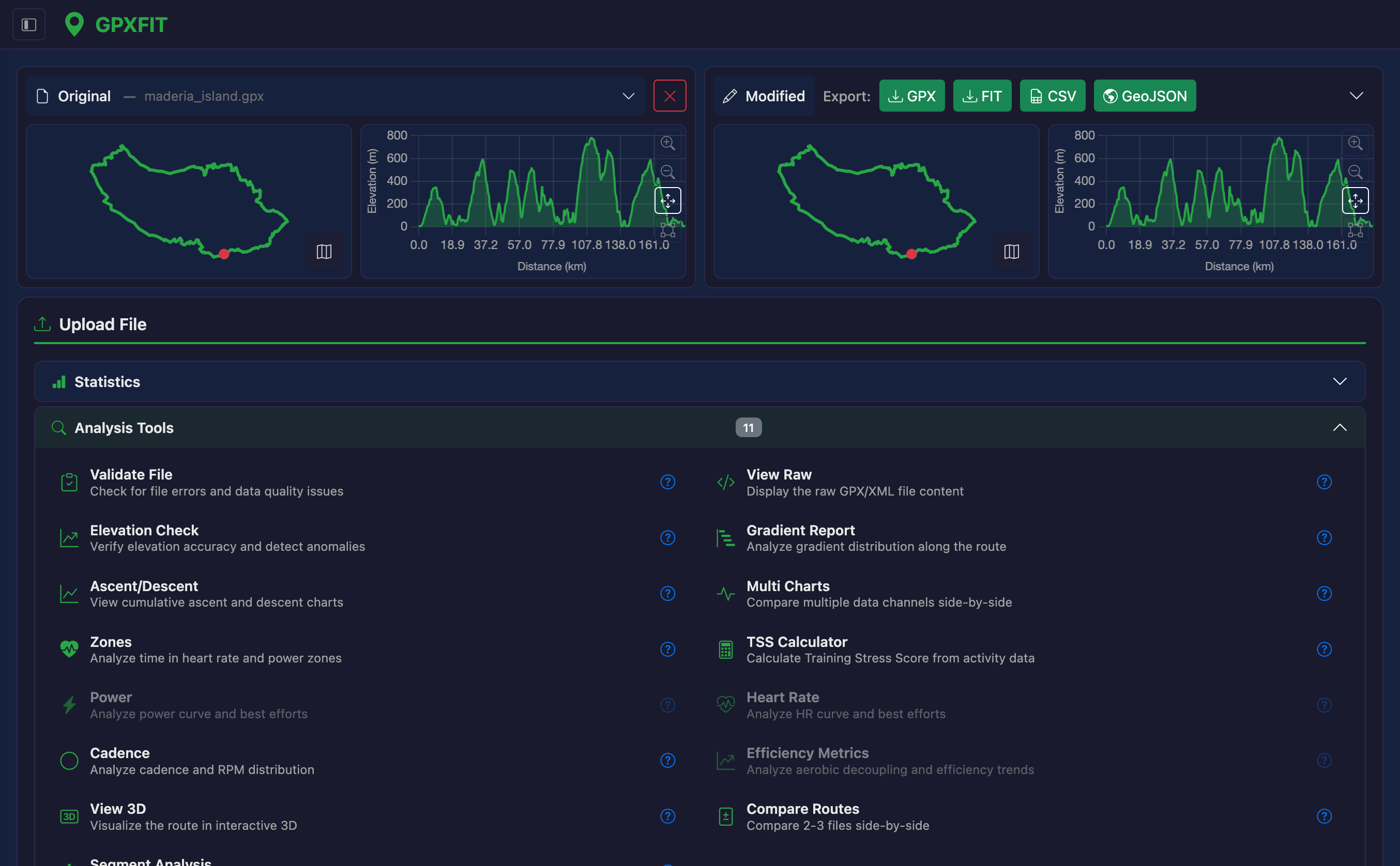Open the help icon next to TSS Calculator
Image resolution: width=1400 pixels, height=866 pixels.
coord(1325,649)
